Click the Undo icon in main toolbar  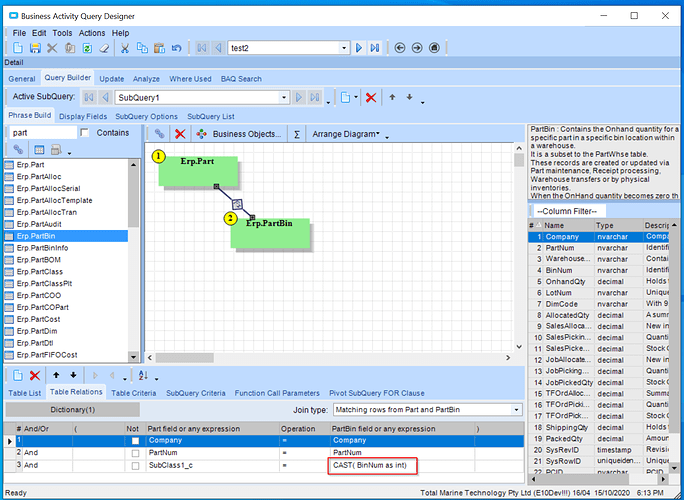point(176,48)
